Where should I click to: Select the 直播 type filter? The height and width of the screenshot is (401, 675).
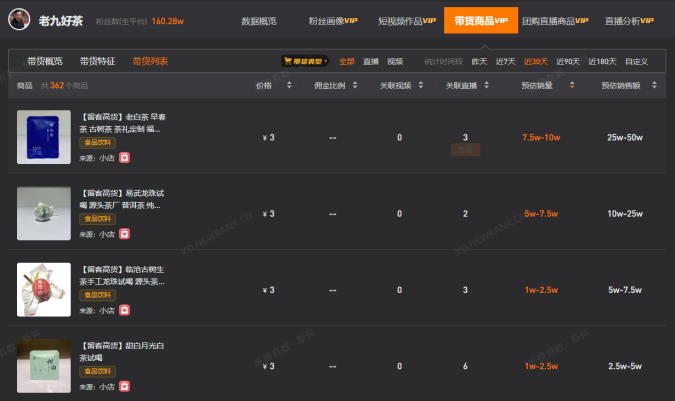coord(370,62)
